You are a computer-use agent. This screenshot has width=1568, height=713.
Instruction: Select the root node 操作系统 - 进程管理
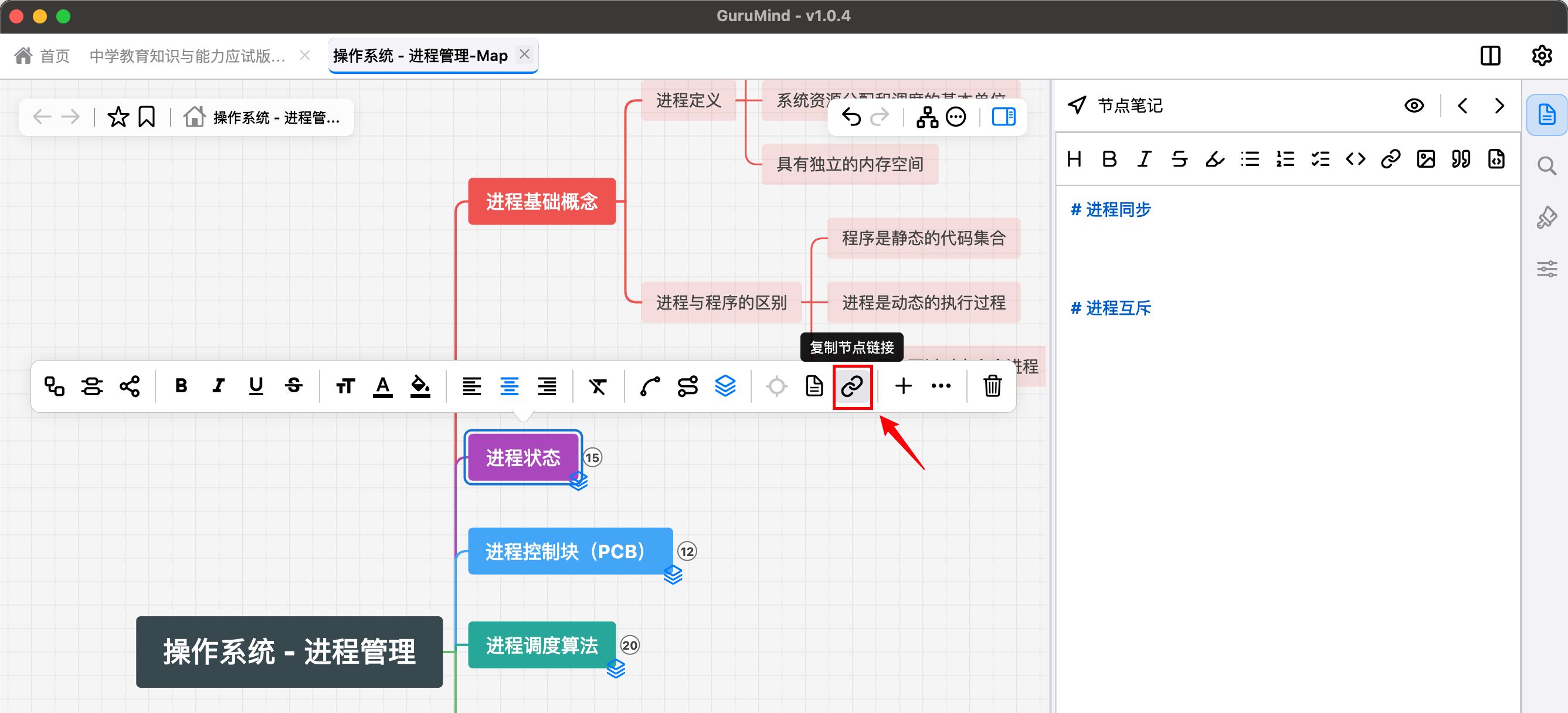289,651
